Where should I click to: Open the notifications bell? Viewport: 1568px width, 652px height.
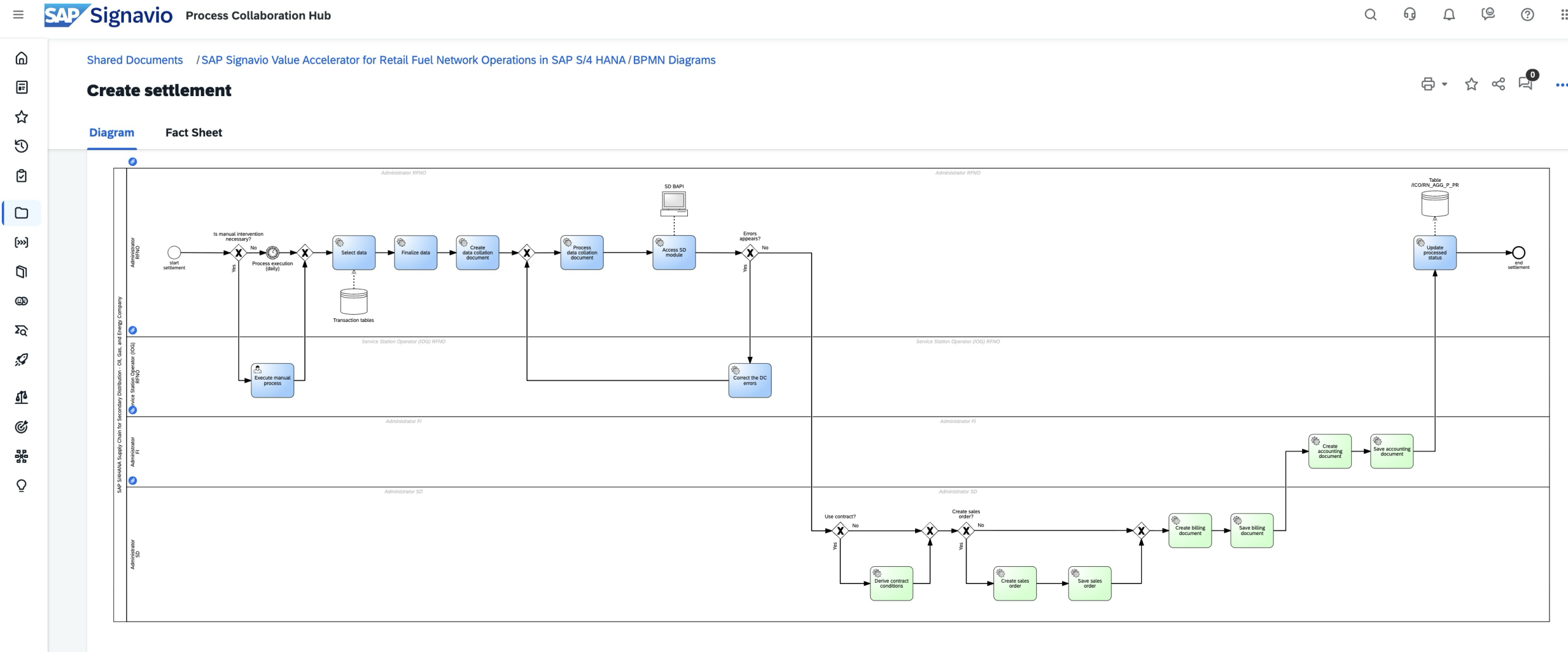pyautogui.click(x=1449, y=15)
